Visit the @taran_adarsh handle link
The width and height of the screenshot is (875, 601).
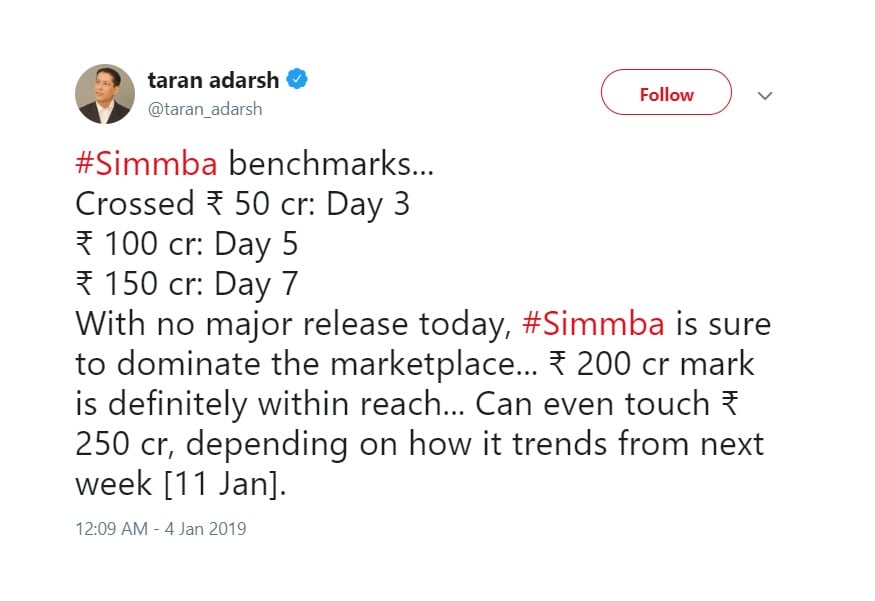pyautogui.click(x=205, y=109)
